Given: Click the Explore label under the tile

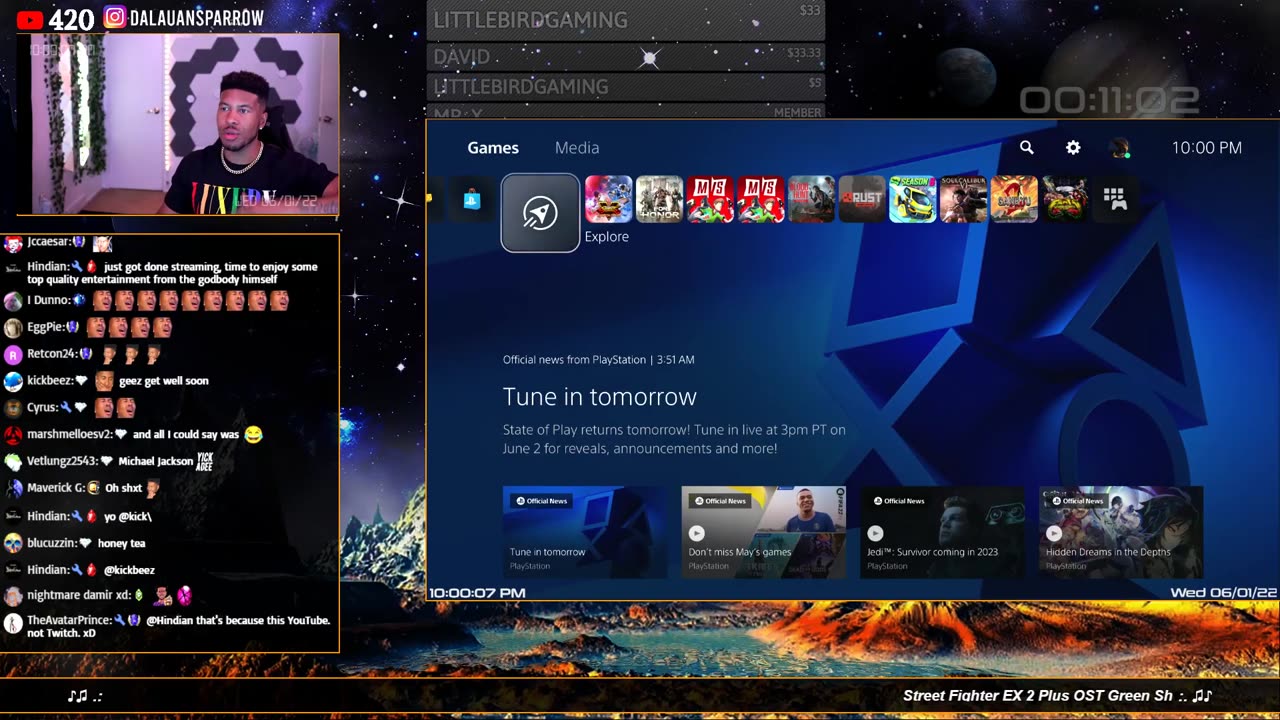Looking at the screenshot, I should [x=607, y=237].
